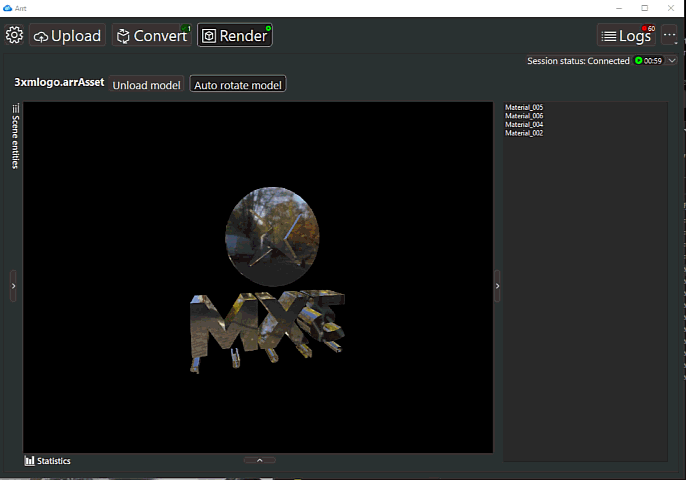Select Material_006 in the list
The image size is (686, 480).
(x=524, y=116)
